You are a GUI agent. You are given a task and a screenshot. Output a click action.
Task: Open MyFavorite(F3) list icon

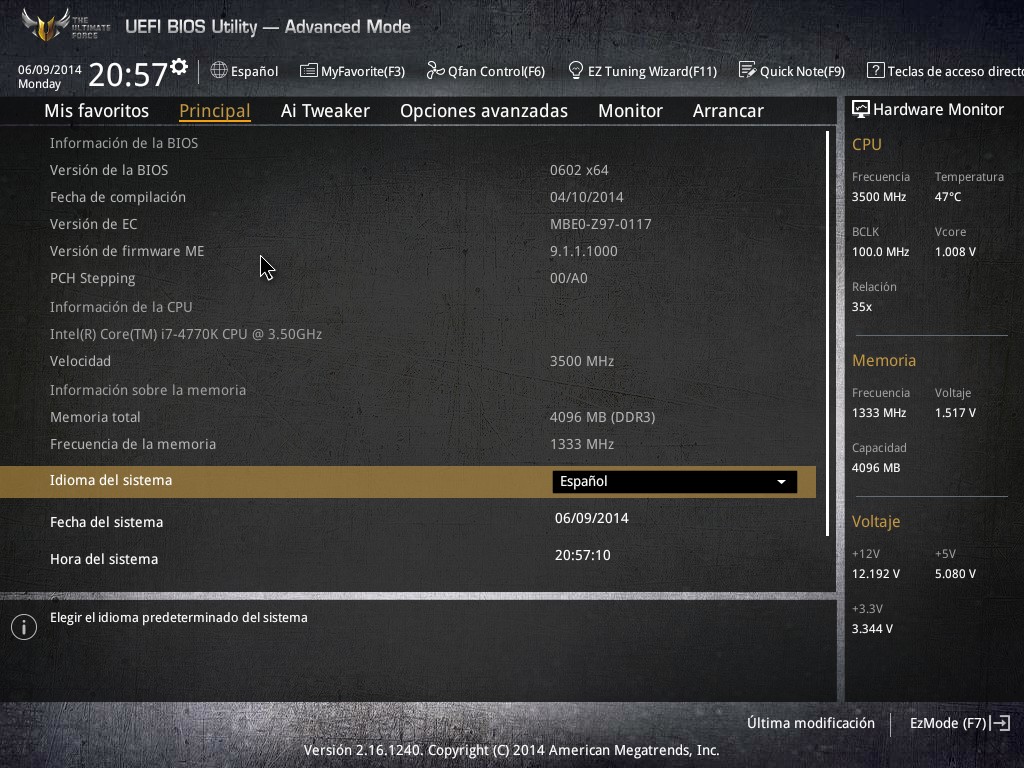click(308, 71)
